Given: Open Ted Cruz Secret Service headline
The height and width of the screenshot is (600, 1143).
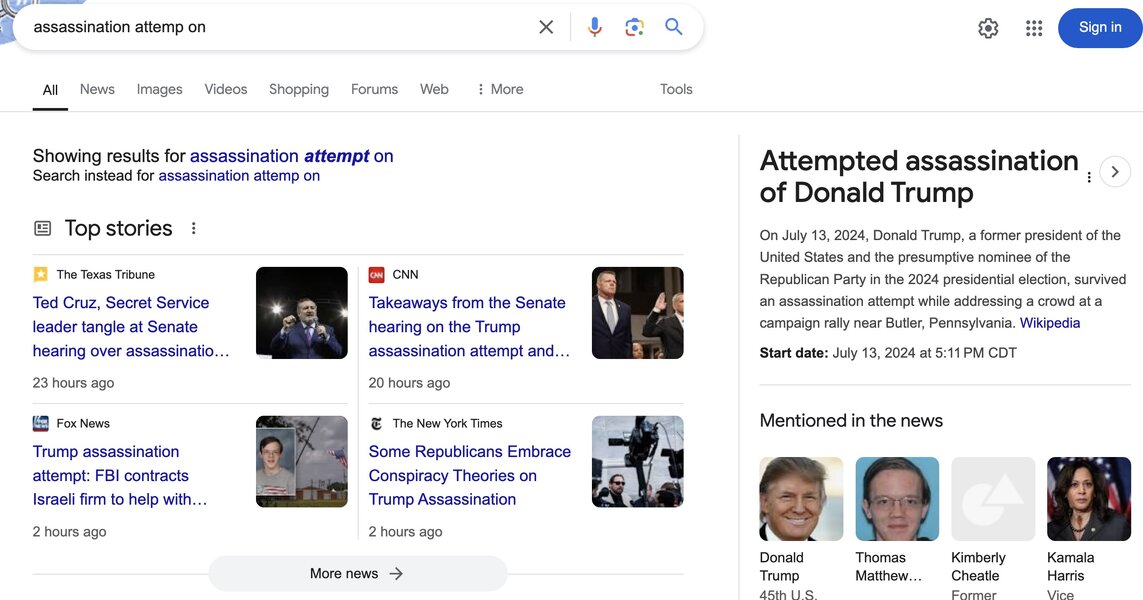Looking at the screenshot, I should (x=131, y=327).
